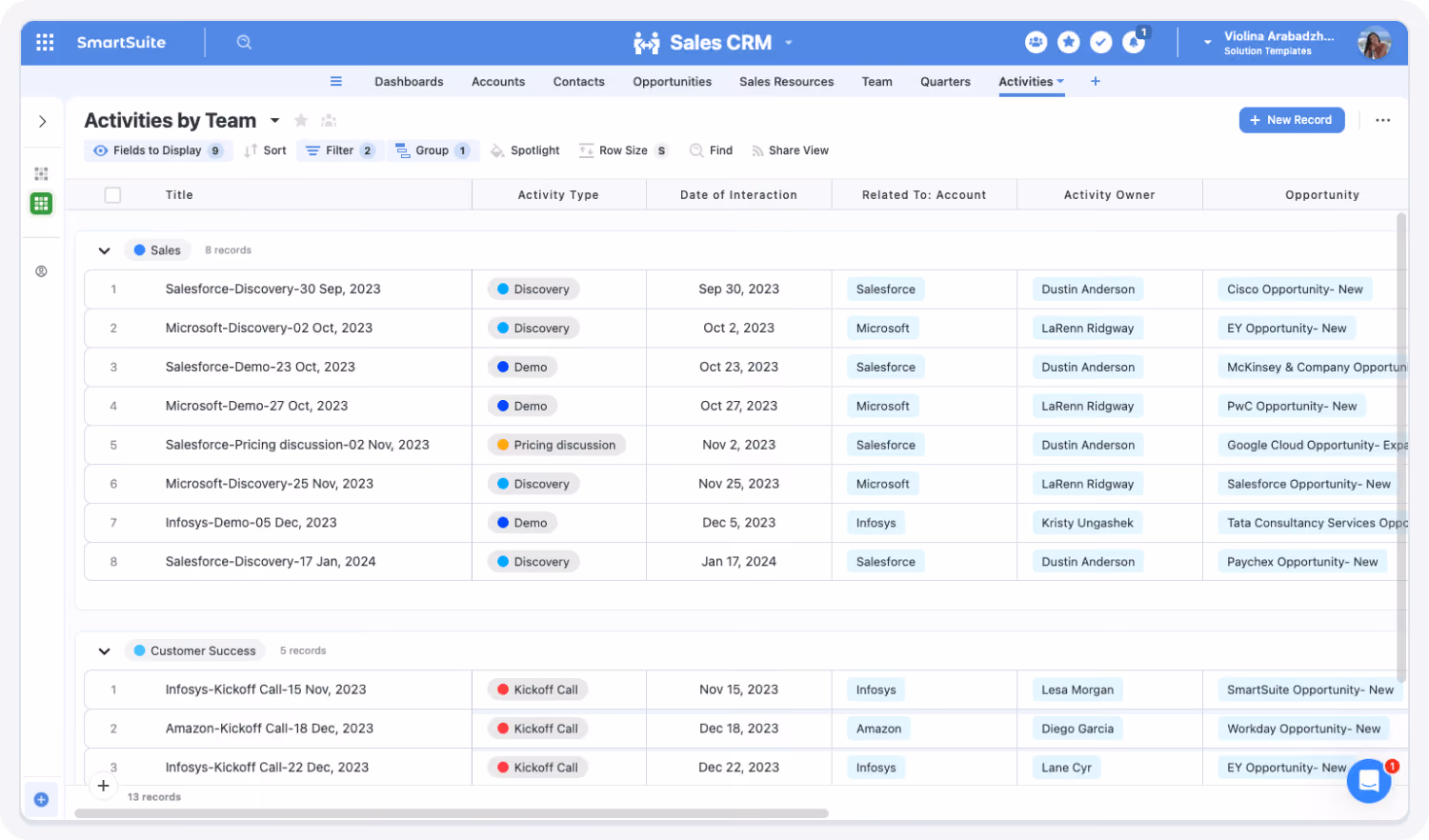Switch to the Dashboards tab
This screenshot has width=1429, height=840.
tap(409, 82)
